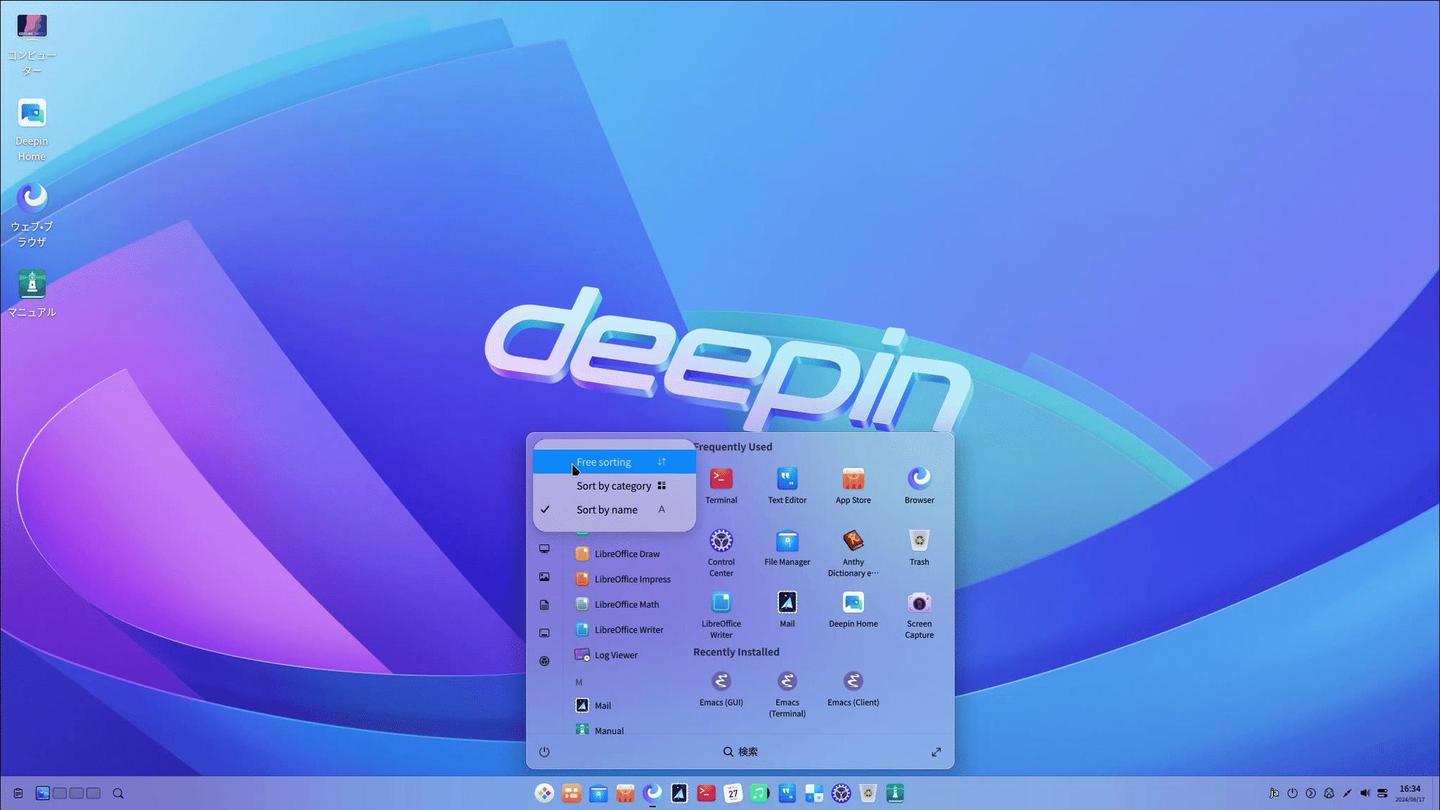Expand the tray arrow icon
Screen dimensions: 1440x810
point(1310,793)
